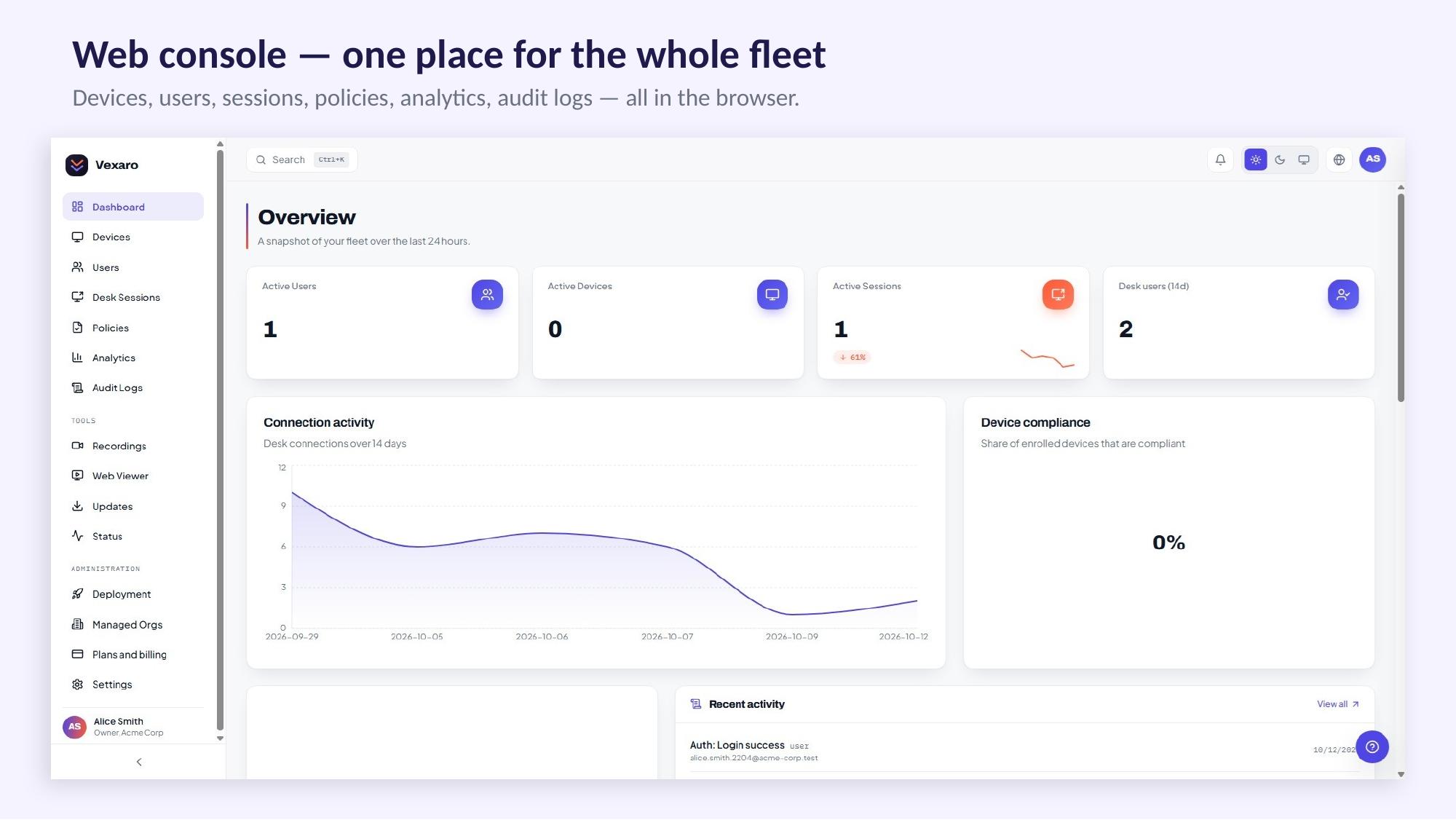Switch to dark theme moon icon
Viewport: 1456px width, 820px height.
click(x=1280, y=159)
